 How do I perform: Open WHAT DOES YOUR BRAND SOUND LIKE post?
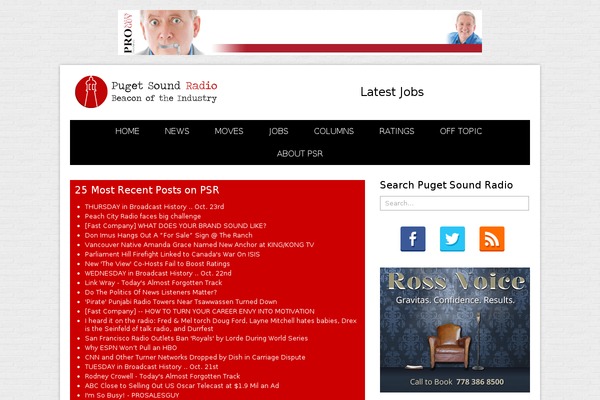coord(175,226)
